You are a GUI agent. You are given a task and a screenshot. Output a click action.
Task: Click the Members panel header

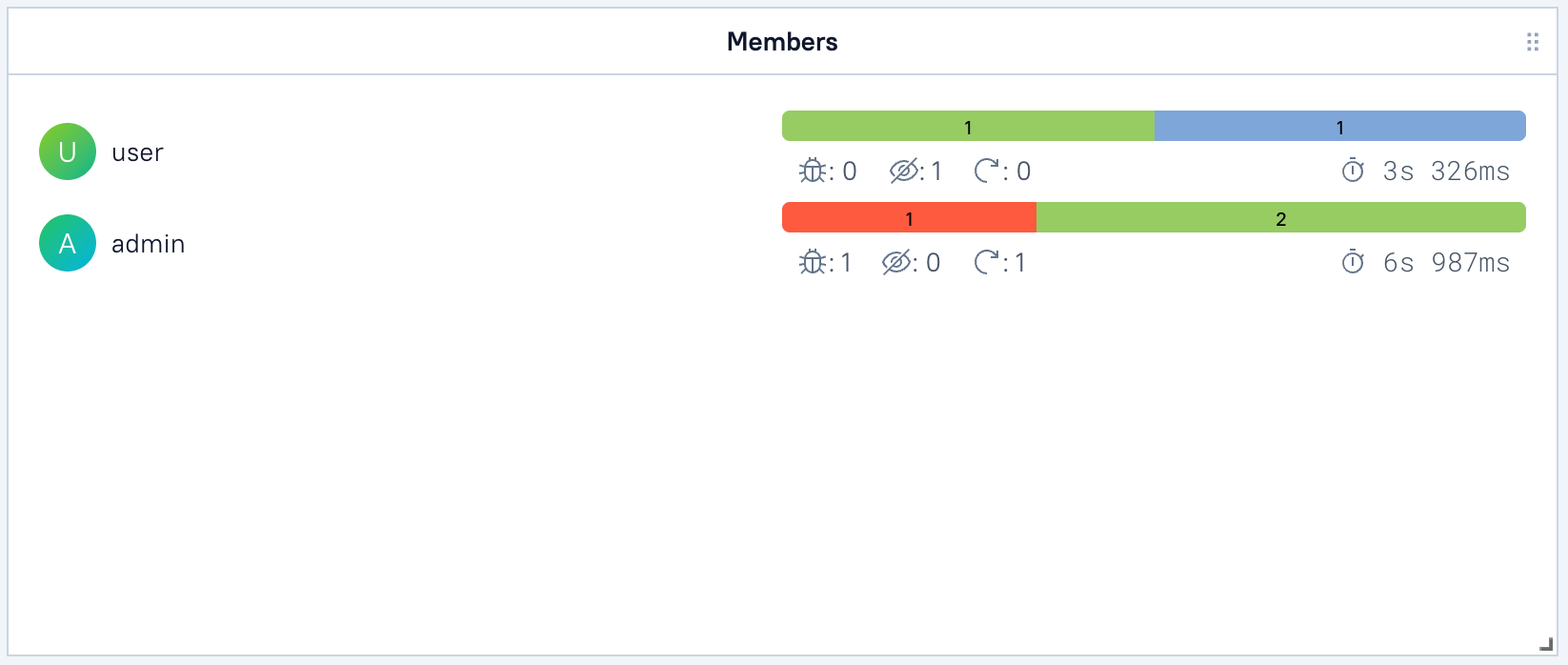pyautogui.click(x=782, y=41)
